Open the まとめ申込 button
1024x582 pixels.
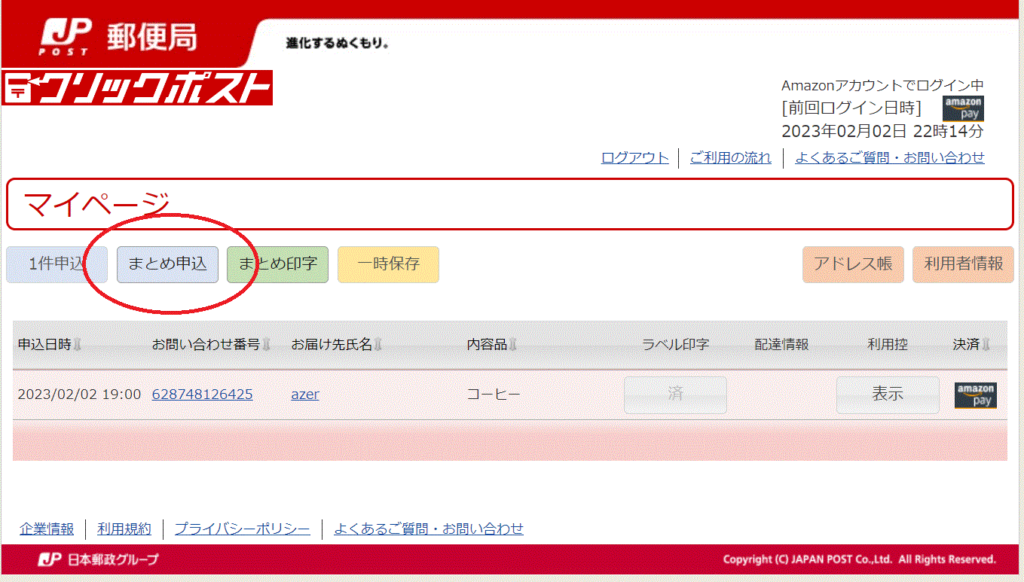pyautogui.click(x=167, y=265)
